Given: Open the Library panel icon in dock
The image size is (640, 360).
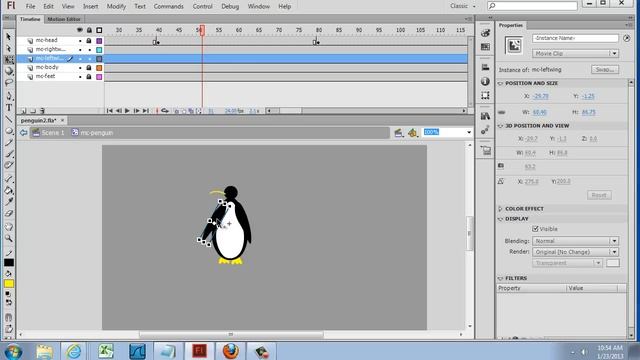Looking at the screenshot, I should [x=485, y=116].
